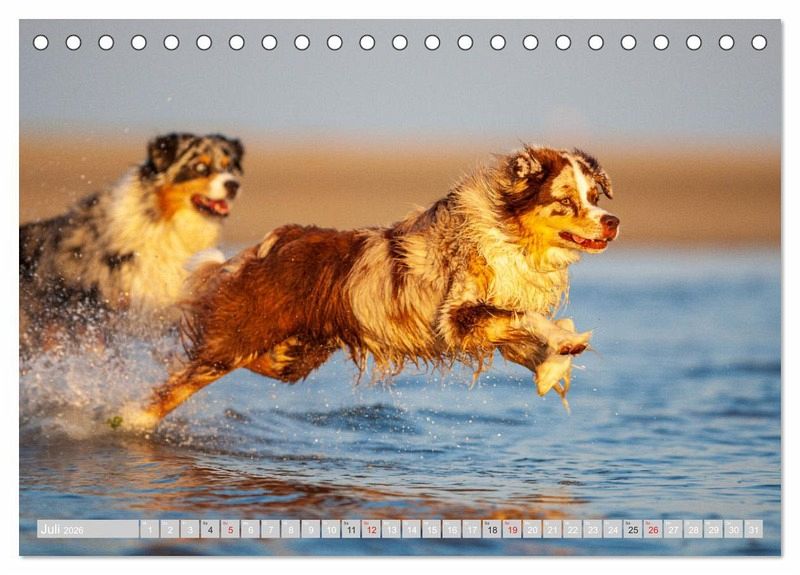Select red day 19 in the calendar strip
Image resolution: width=800 pixels, height=575 pixels.
tap(512, 529)
